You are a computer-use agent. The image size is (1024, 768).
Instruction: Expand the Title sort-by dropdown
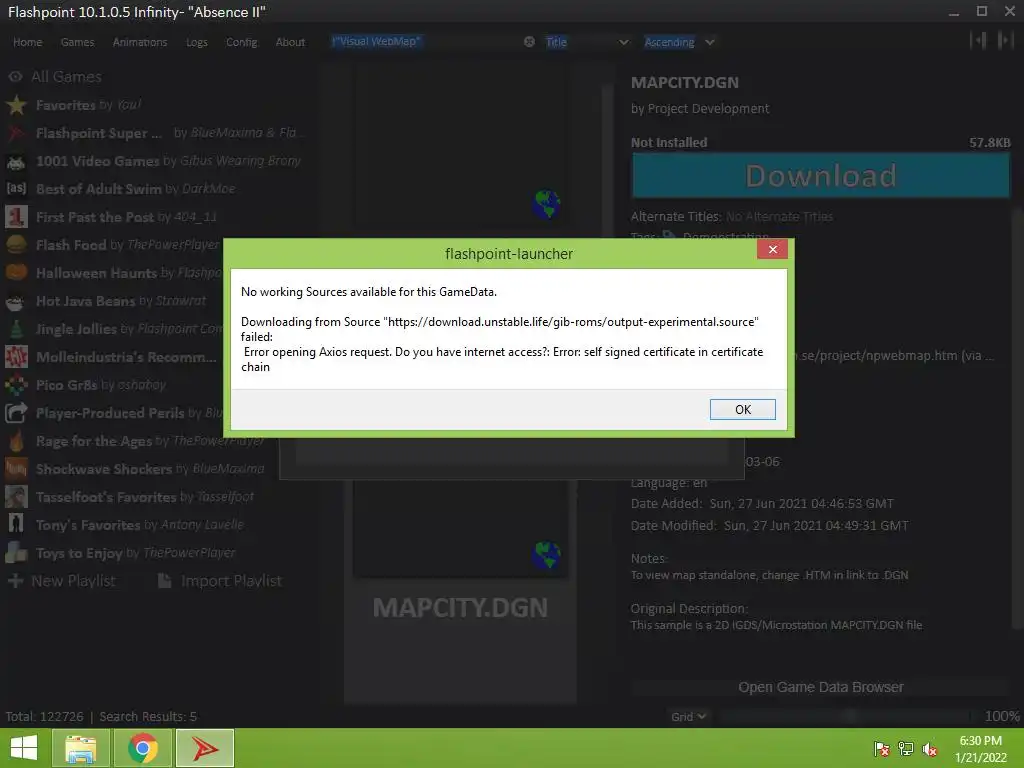(x=587, y=42)
